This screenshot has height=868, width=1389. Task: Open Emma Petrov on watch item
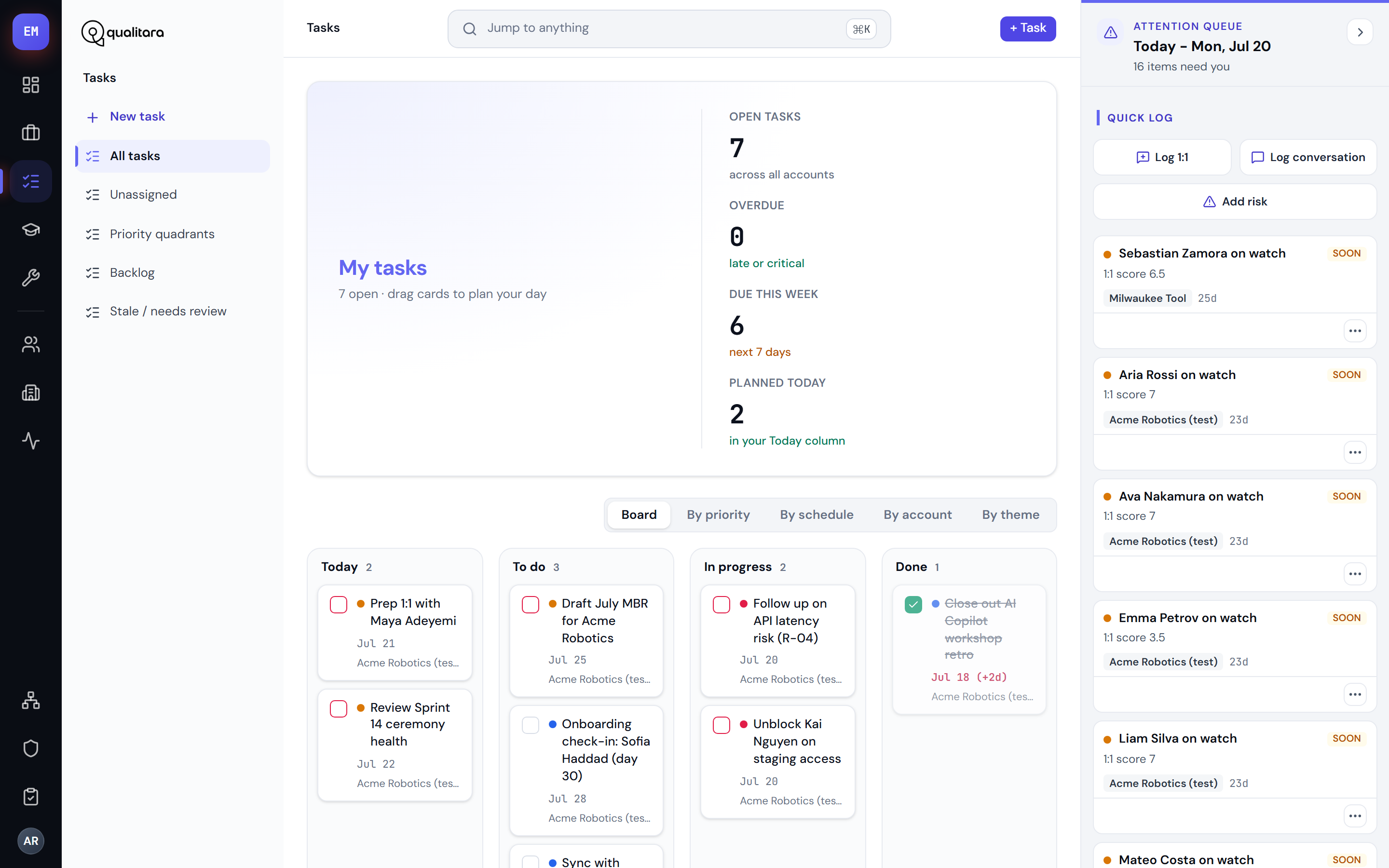pos(1187,618)
